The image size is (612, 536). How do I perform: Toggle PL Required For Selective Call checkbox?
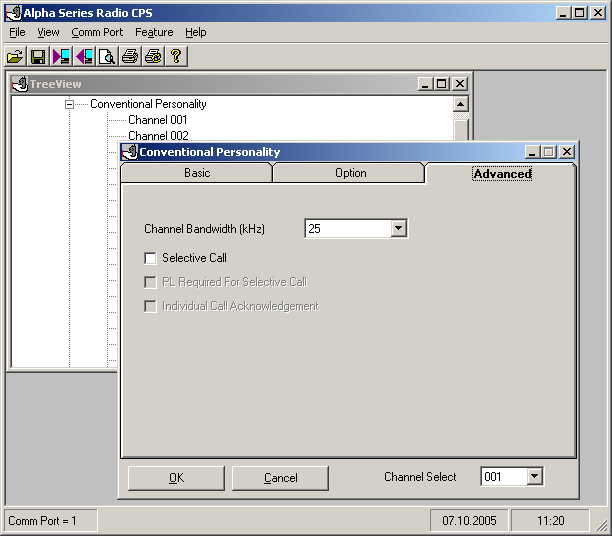tap(150, 282)
